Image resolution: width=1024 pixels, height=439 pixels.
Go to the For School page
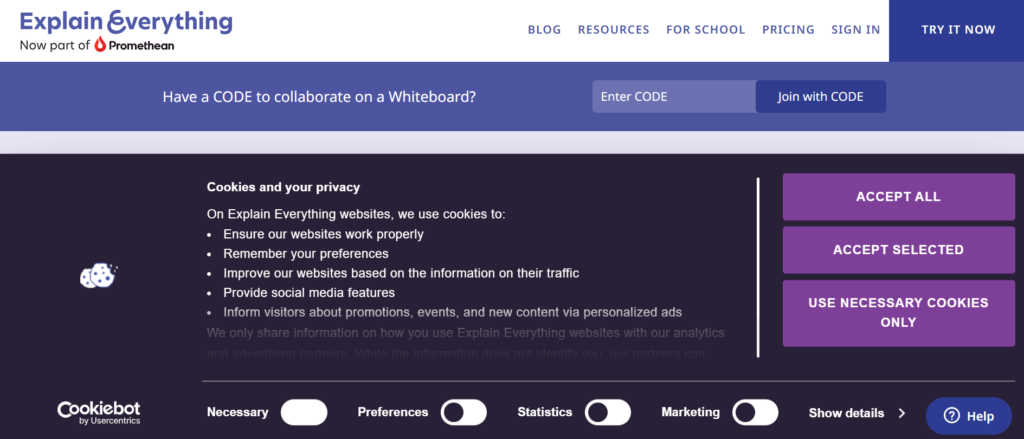coord(705,30)
